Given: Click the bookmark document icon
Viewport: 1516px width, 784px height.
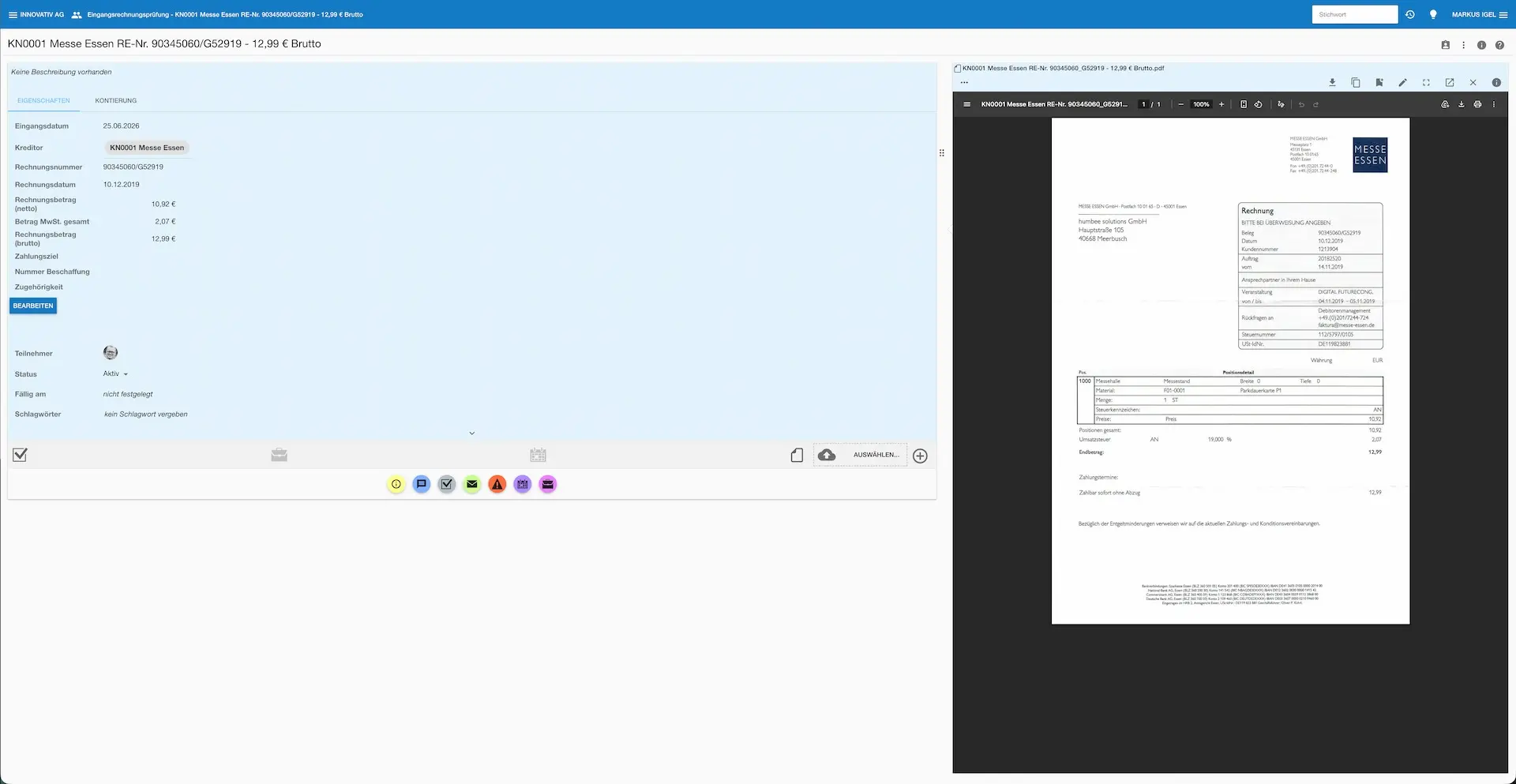Looking at the screenshot, I should coord(1379,82).
